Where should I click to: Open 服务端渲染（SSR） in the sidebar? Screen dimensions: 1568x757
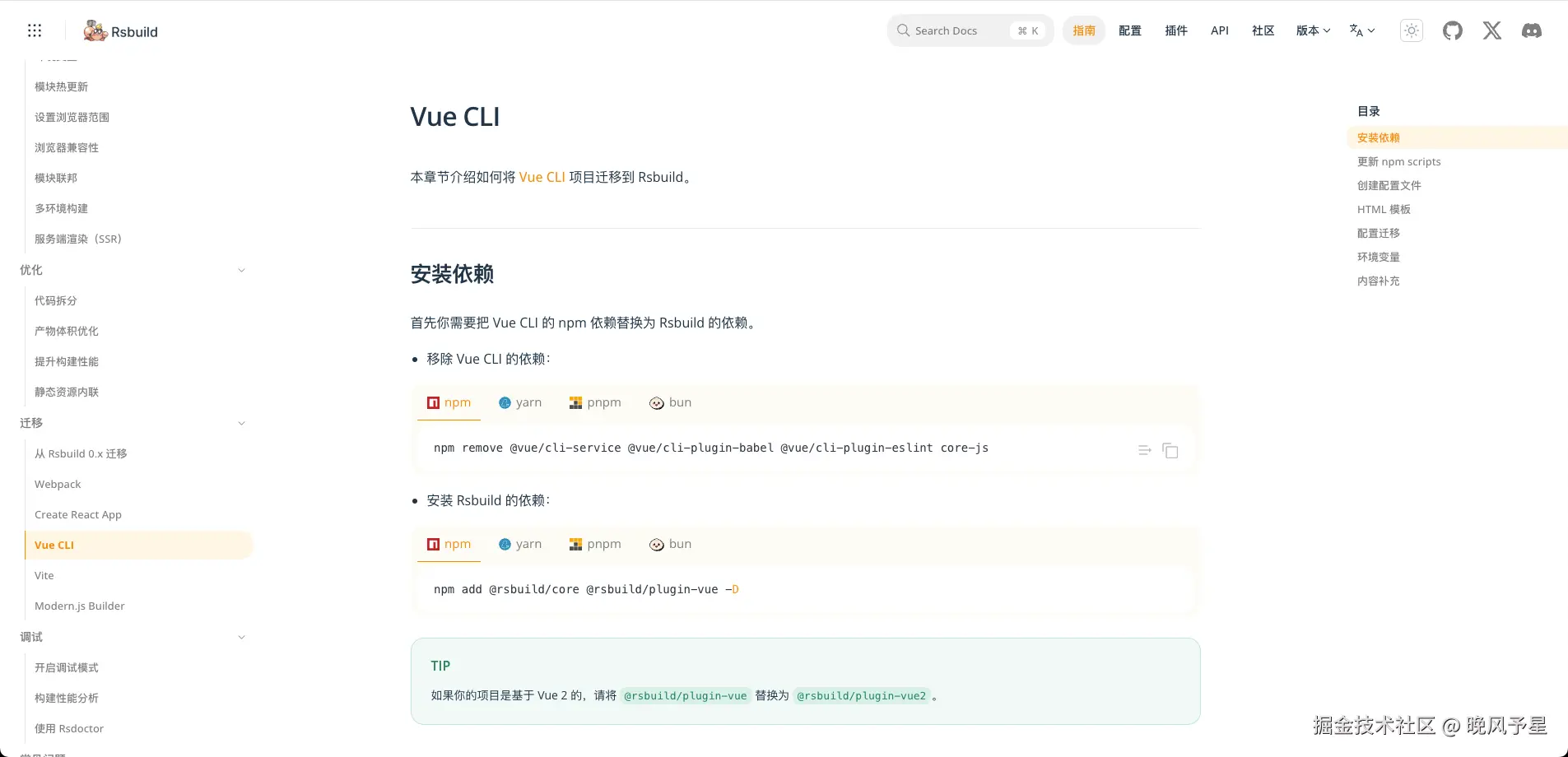pyautogui.click(x=78, y=239)
